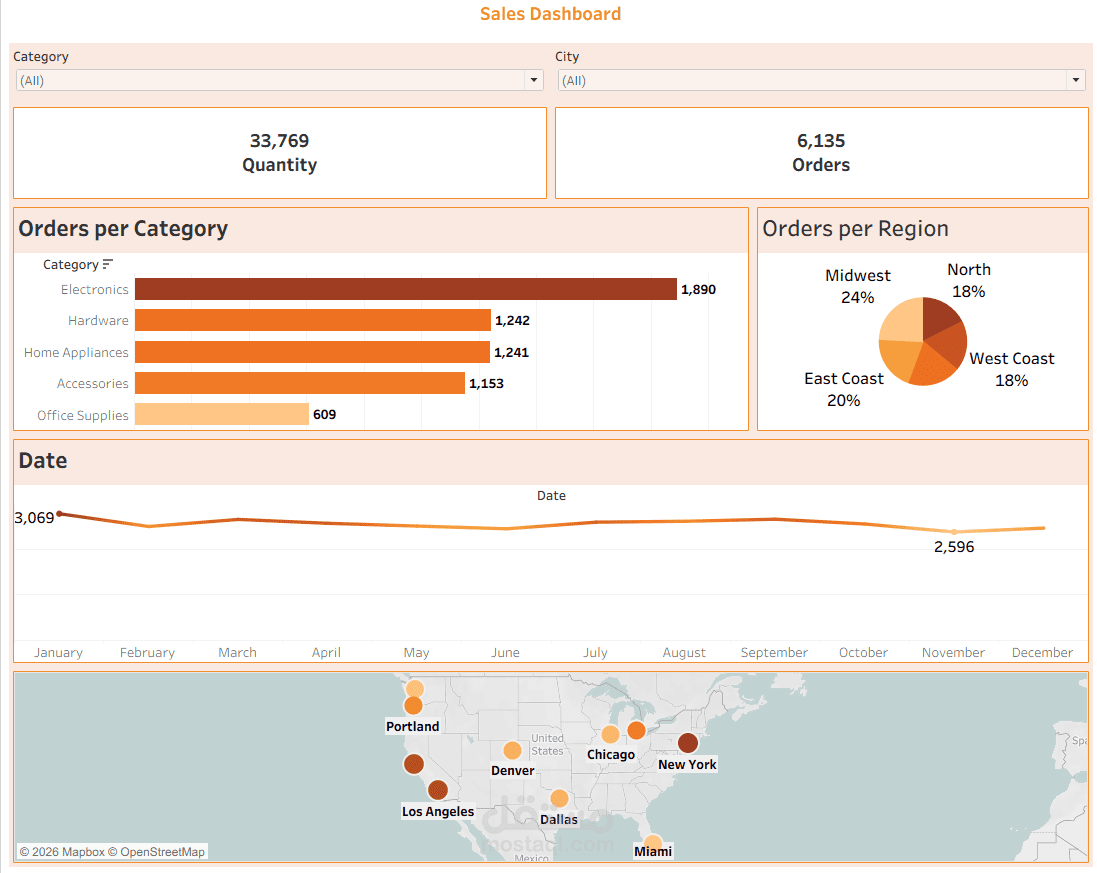
Task: Click the Dallas bubble on the map
Action: click(558, 798)
